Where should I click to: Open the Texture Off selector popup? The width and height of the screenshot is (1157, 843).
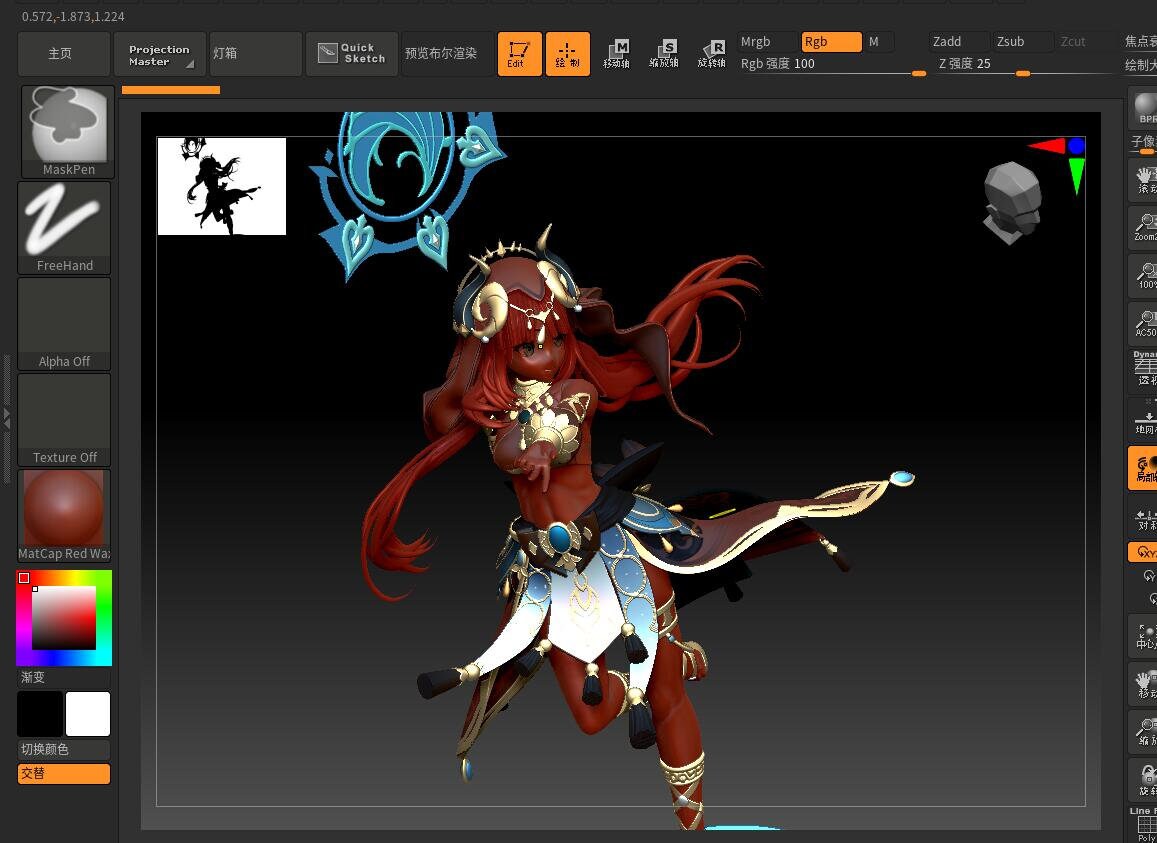[x=64, y=410]
